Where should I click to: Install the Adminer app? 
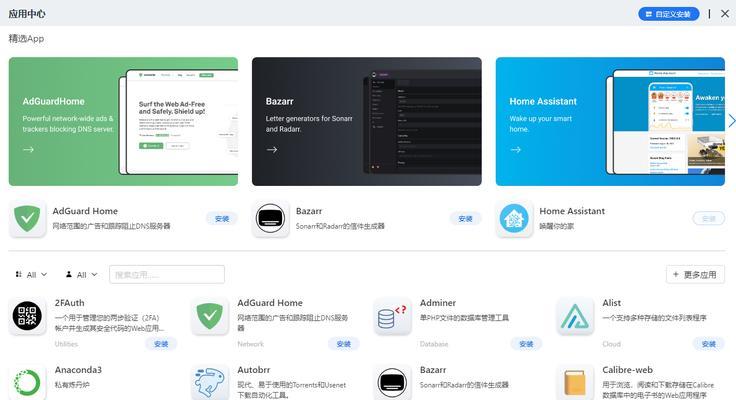tap(526, 344)
